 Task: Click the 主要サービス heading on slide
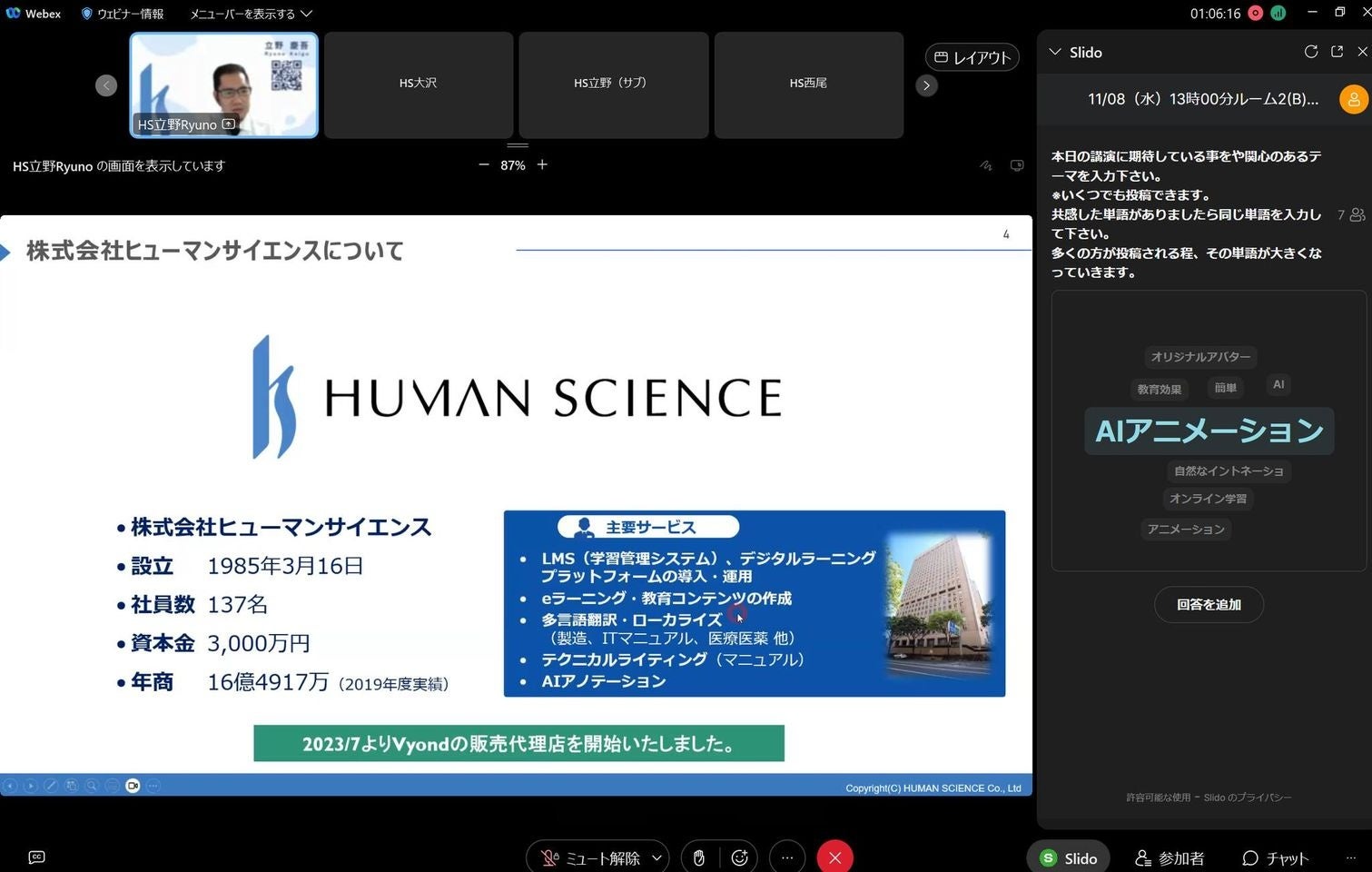[x=650, y=527]
